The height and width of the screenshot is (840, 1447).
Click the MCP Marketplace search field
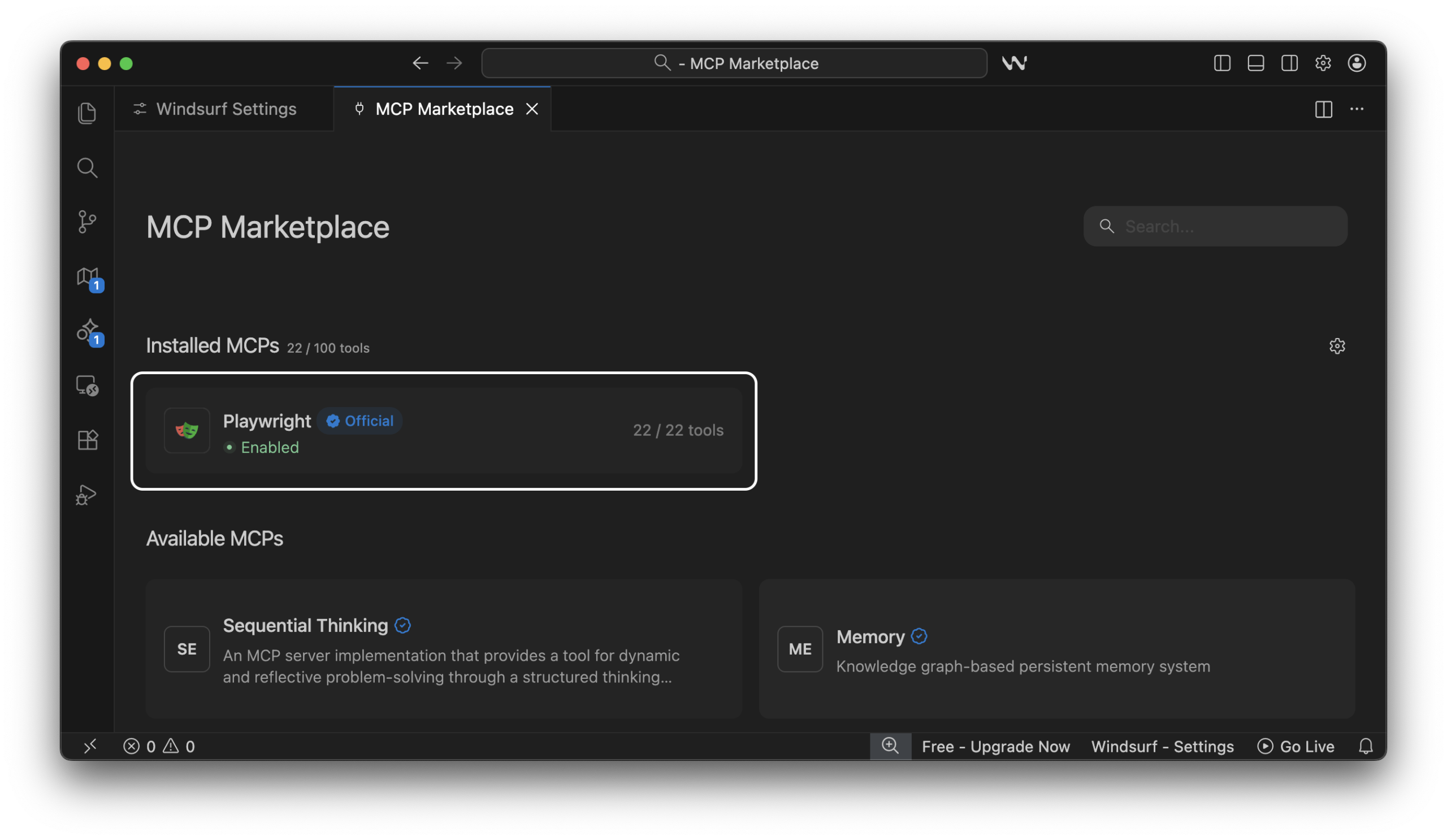[1215, 226]
